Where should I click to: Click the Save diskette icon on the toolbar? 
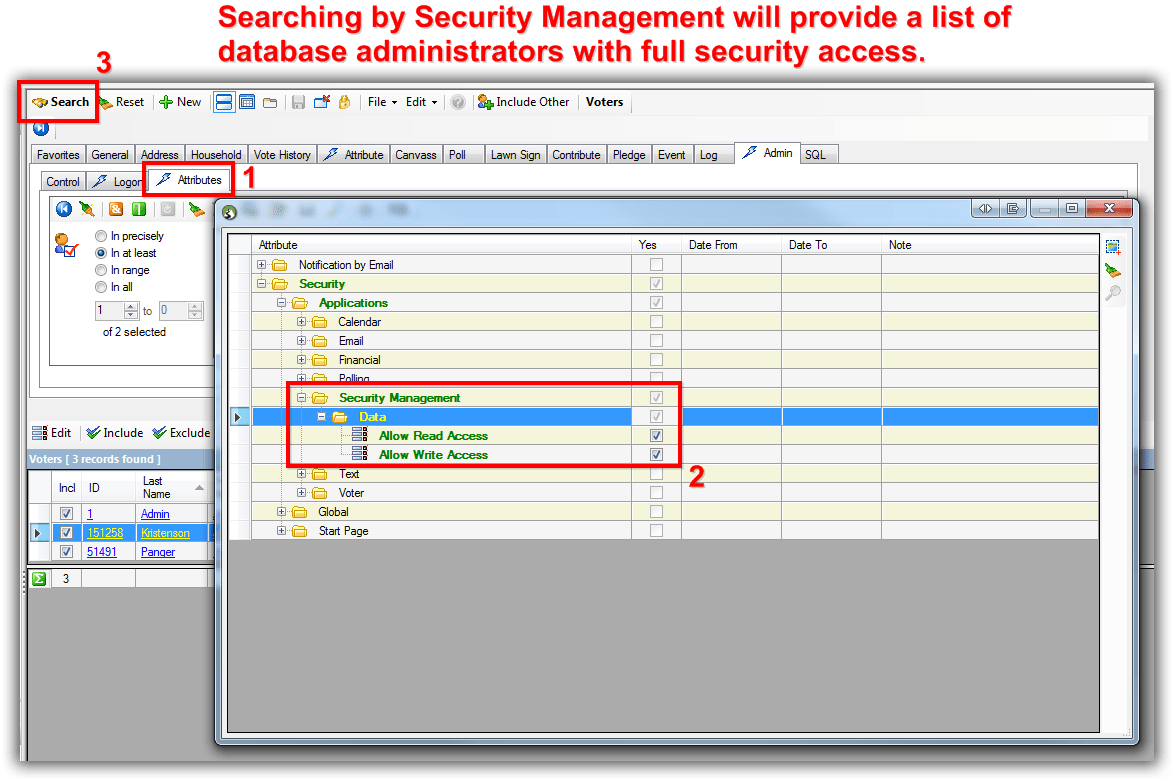298,102
